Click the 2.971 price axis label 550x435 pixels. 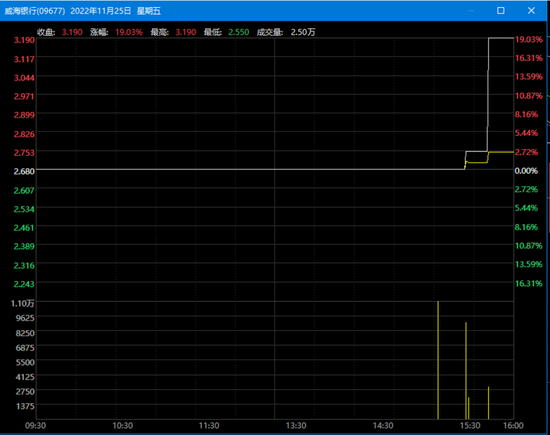[x=24, y=96]
